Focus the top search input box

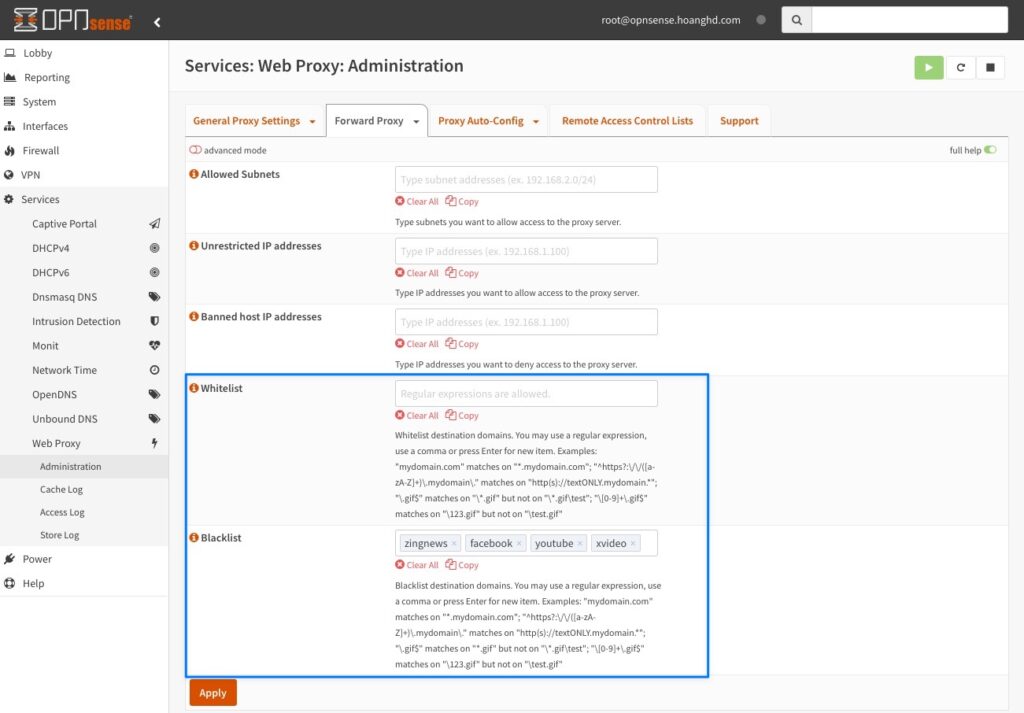(x=910, y=20)
